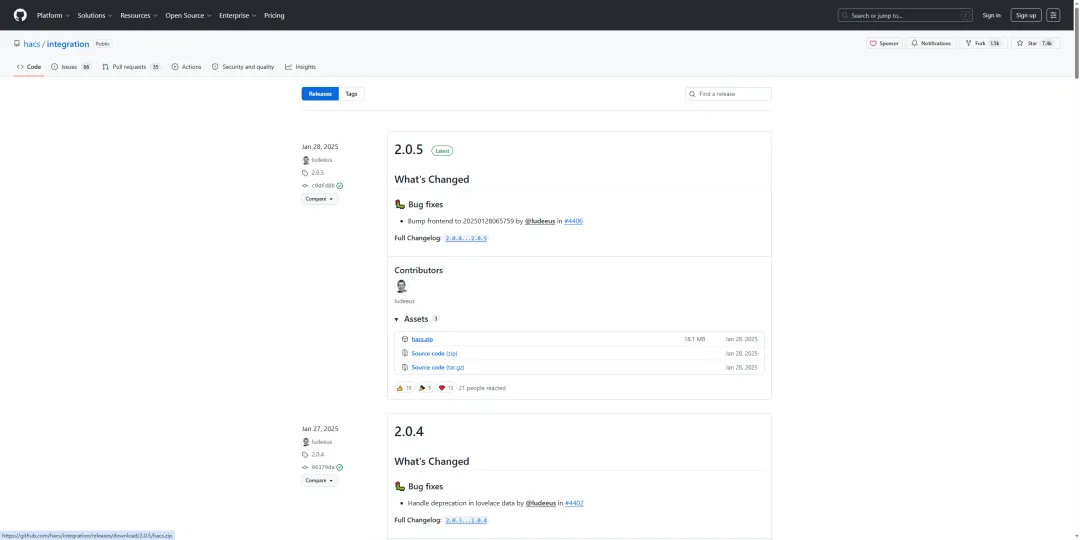Open pull request #4406
Image resolution: width=1080 pixels, height=540 pixels.
574,221
